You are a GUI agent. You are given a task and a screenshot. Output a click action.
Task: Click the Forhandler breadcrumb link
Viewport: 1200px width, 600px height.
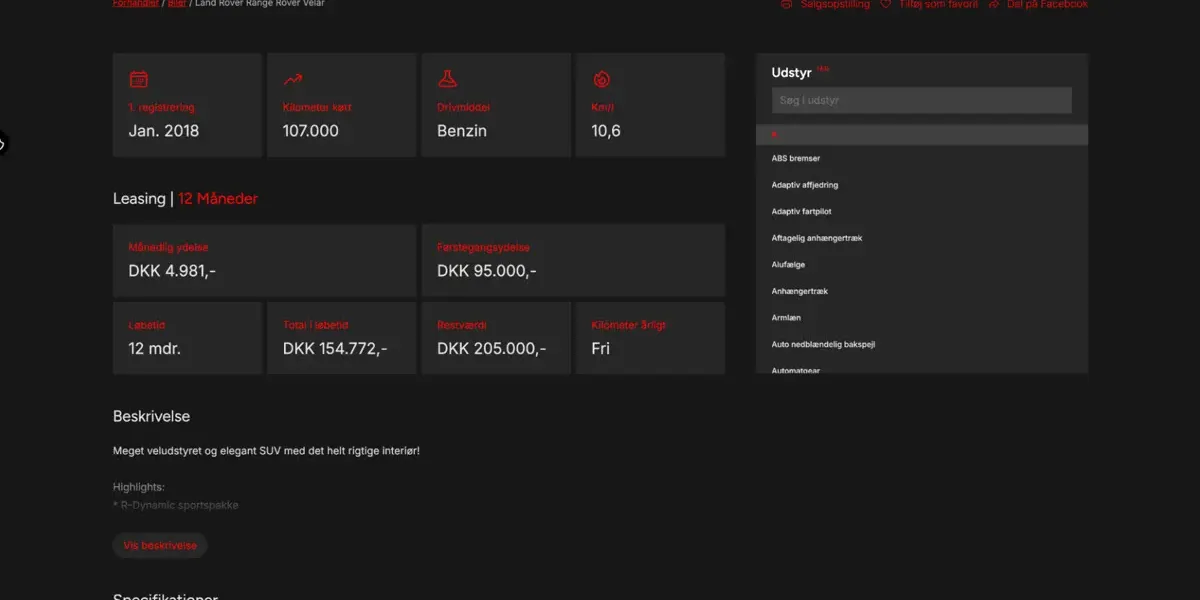click(136, 3)
